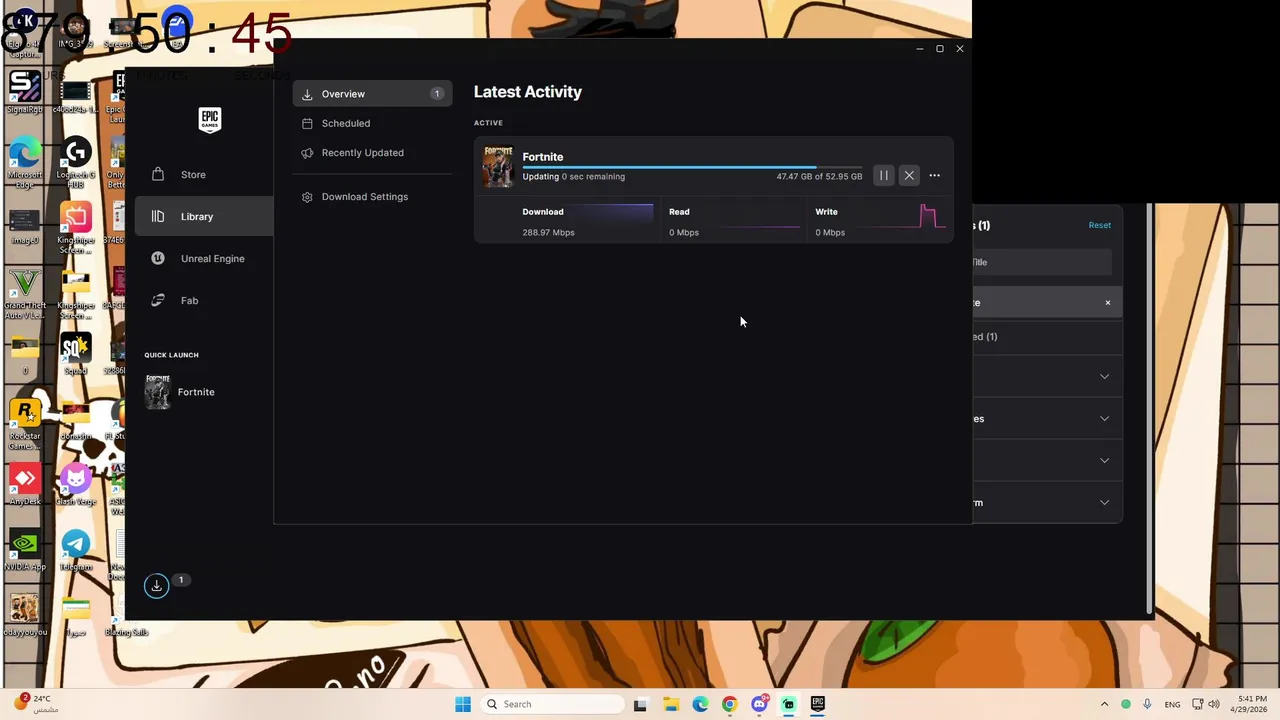
Task: Open Logitech G HUB desktop shortcut
Action: 76,163
